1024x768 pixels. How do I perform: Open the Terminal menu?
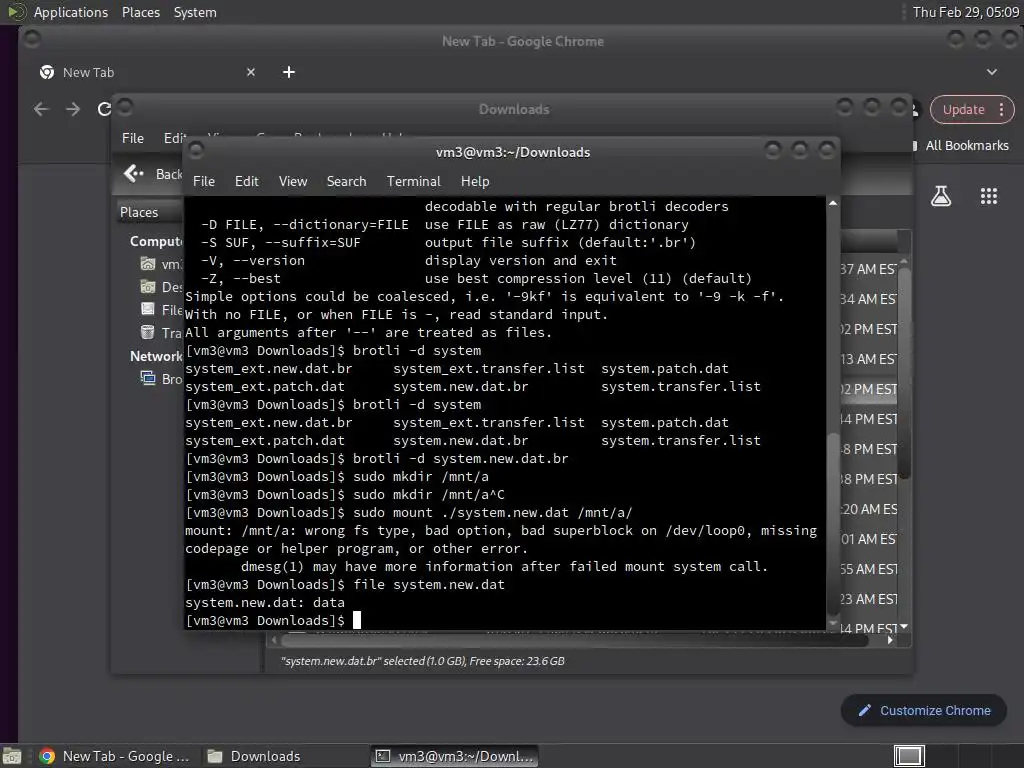pyautogui.click(x=413, y=182)
